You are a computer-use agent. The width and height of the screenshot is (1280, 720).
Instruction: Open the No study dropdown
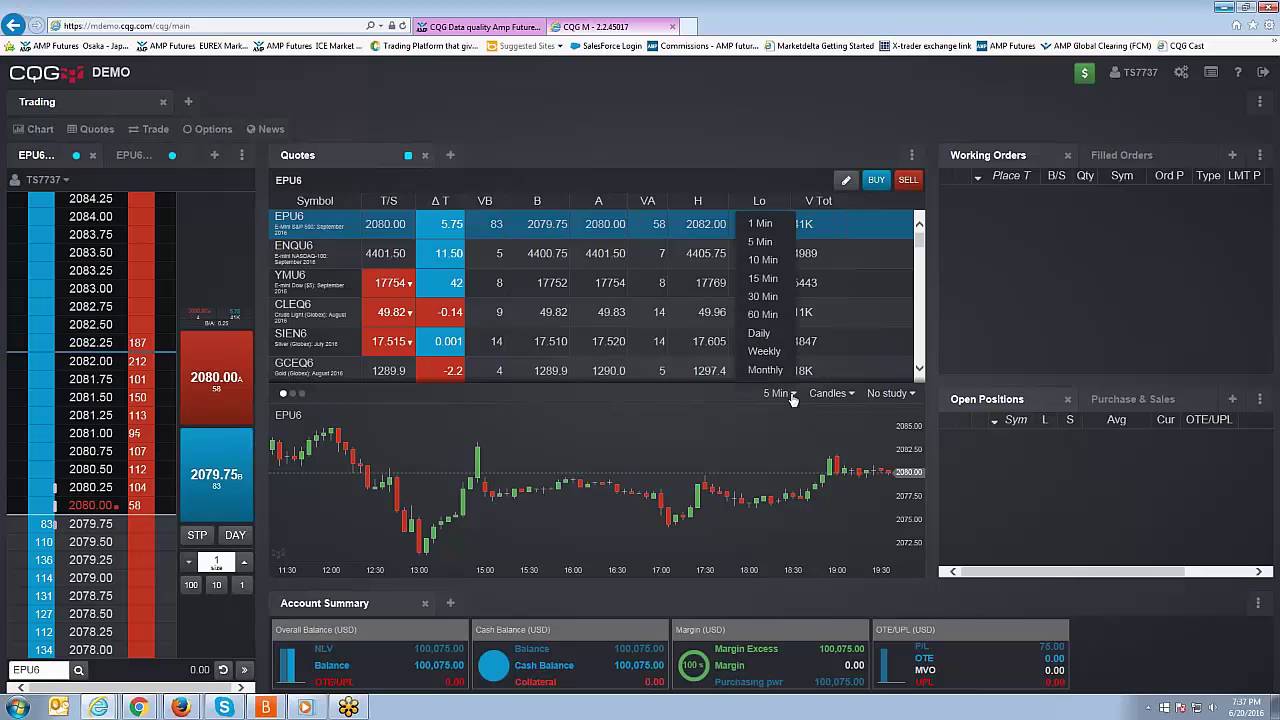tap(891, 393)
